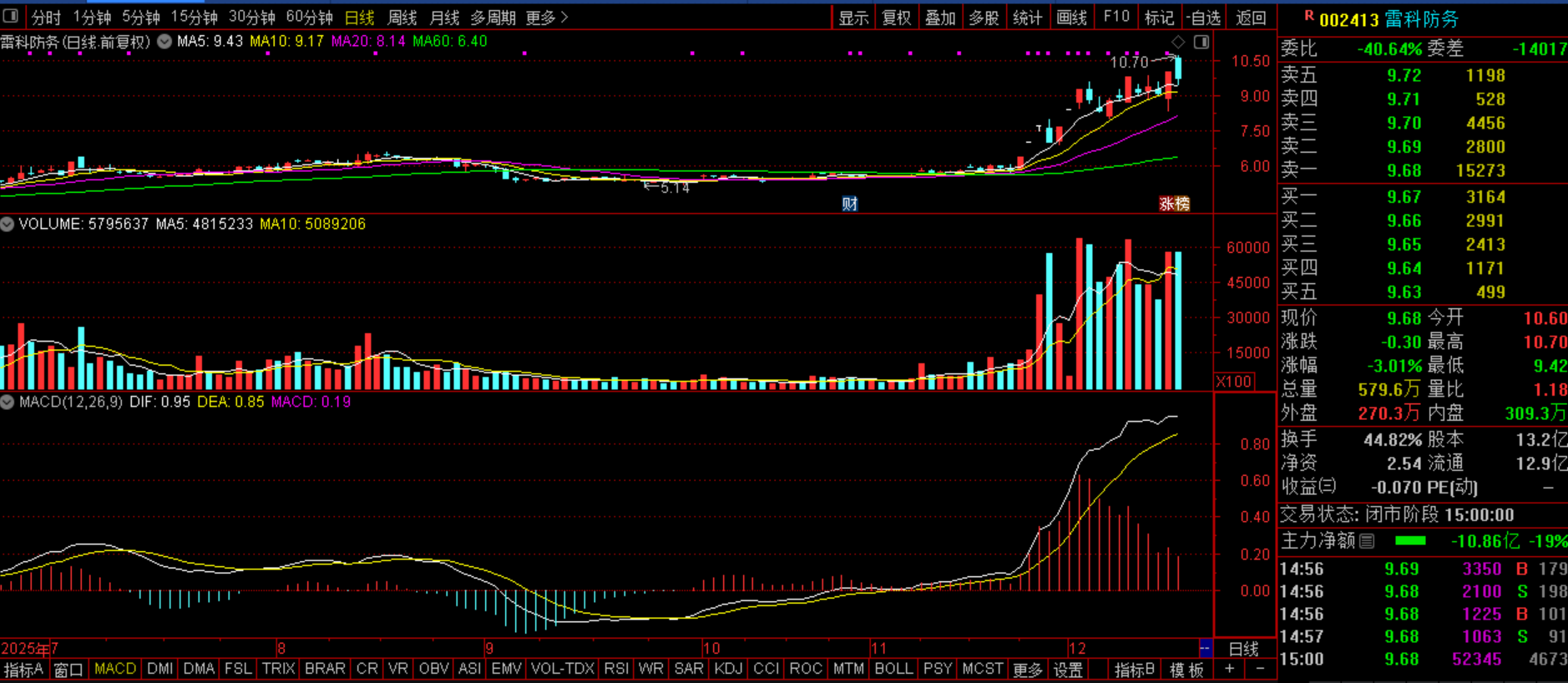The height and width of the screenshot is (683, 1568).
Task: Click the 买一 price 9.67 row
Action: click(1423, 197)
